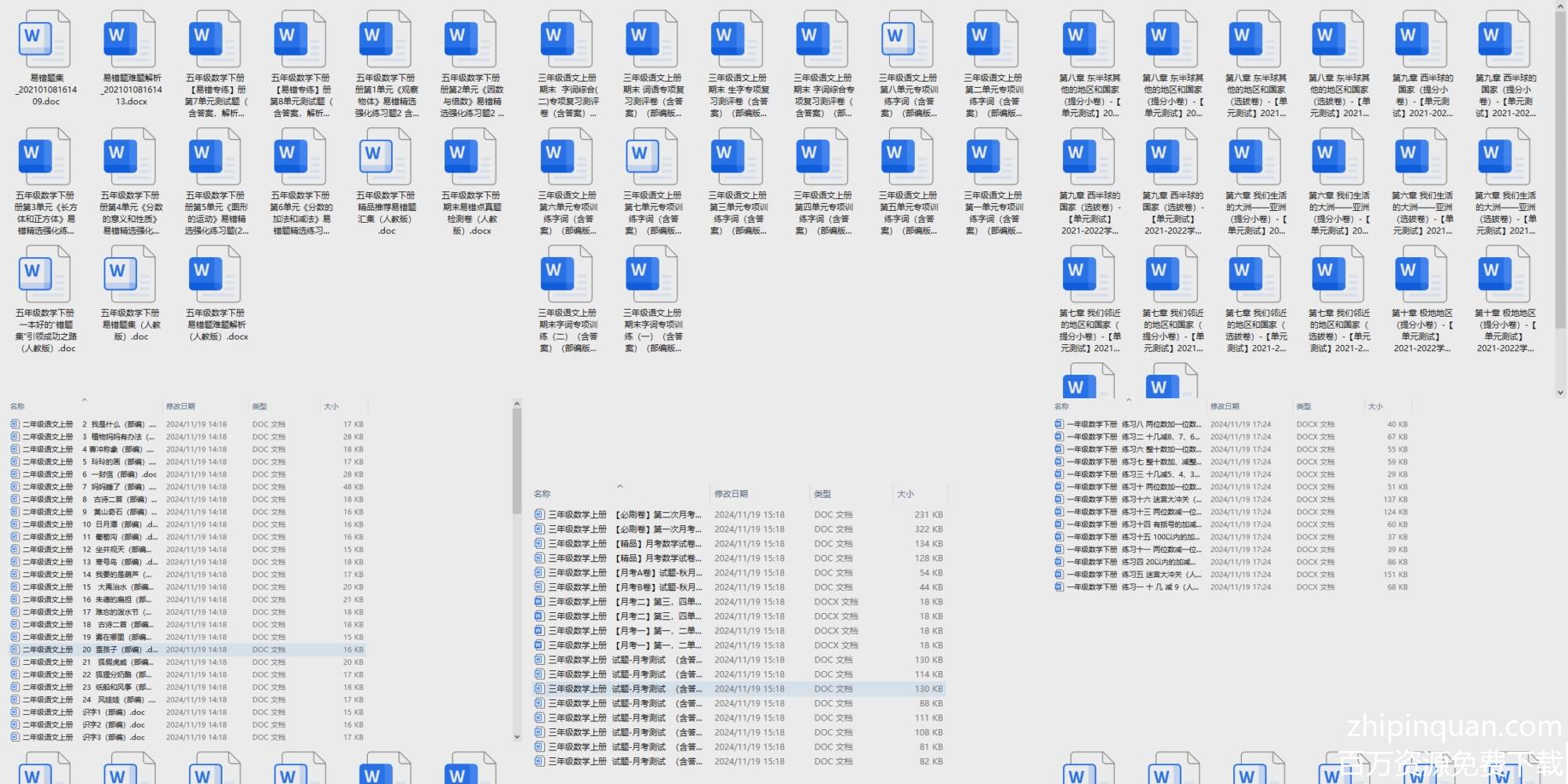
Task: Toggle sort arrow above 名称 in 三年级数学 list
Action: click(619, 486)
